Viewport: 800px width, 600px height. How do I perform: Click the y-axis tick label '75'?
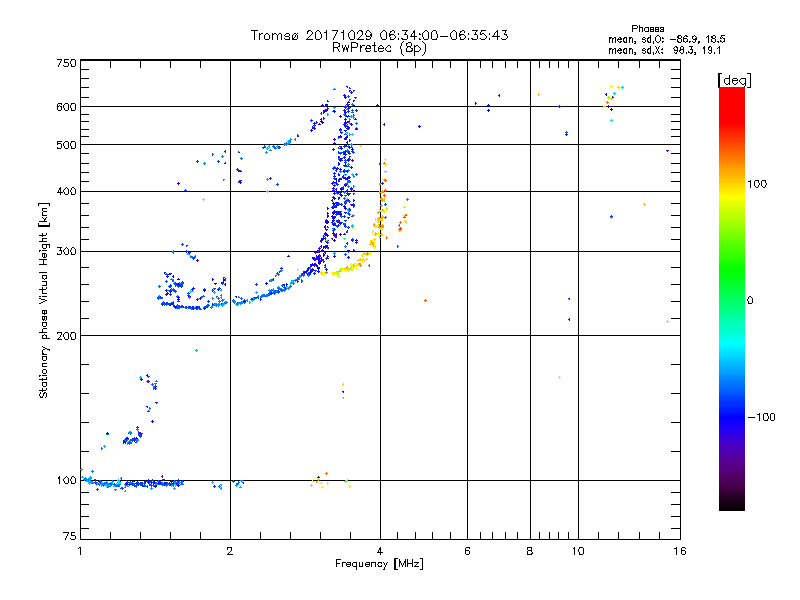(70, 536)
